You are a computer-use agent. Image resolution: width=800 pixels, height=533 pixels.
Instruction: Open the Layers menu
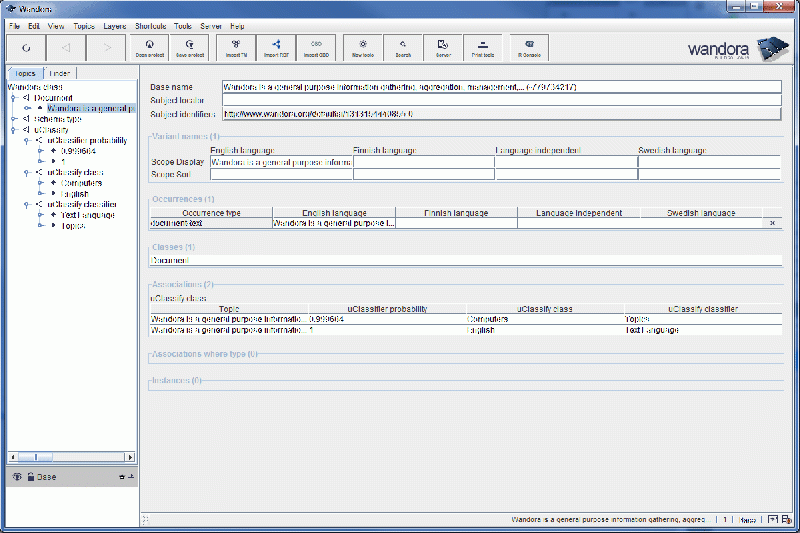(x=114, y=25)
